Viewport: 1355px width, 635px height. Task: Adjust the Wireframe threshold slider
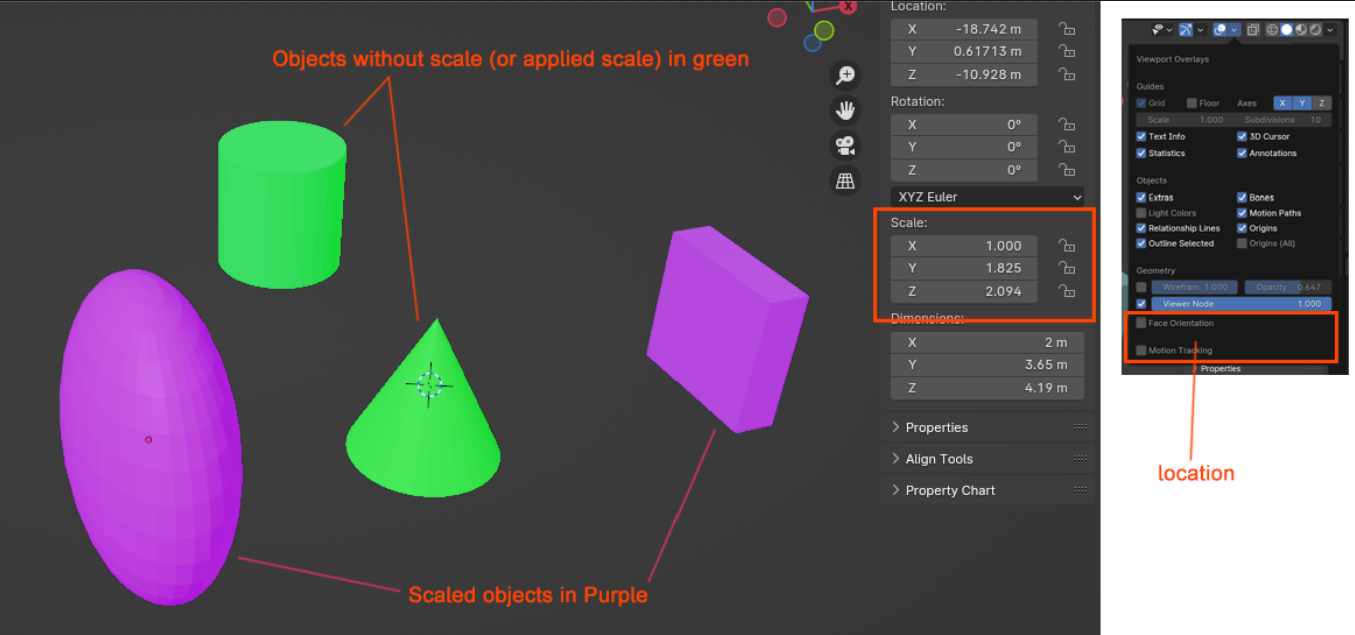[1194, 287]
